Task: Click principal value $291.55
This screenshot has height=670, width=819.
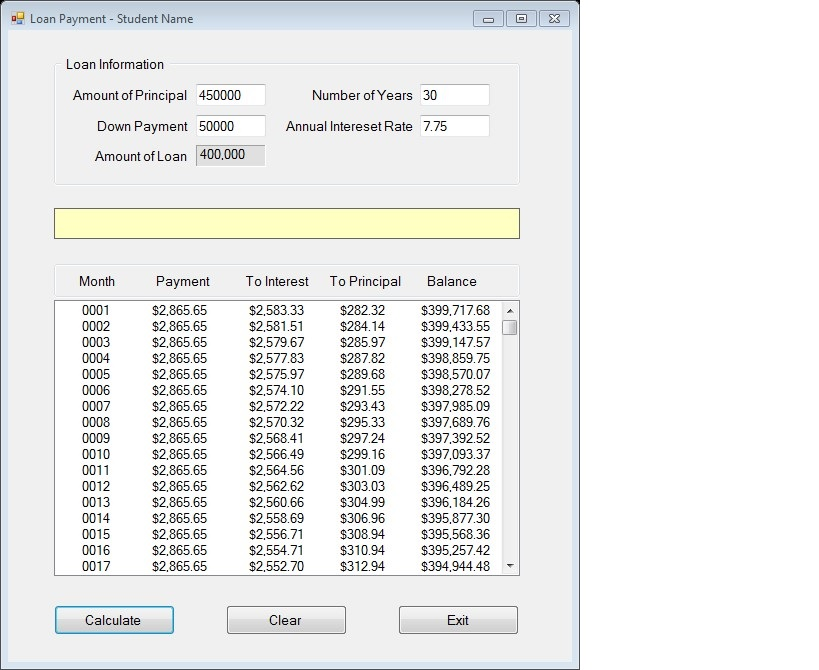Action: [362, 390]
